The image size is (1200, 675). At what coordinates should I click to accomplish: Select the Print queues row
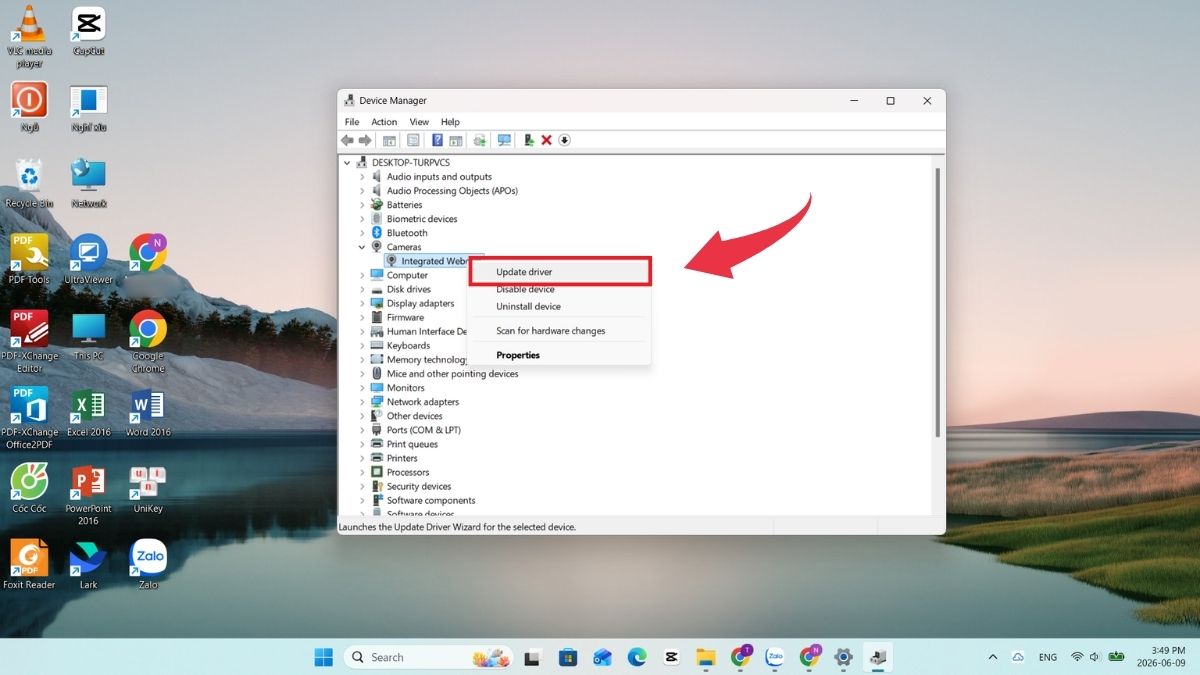tap(404, 444)
